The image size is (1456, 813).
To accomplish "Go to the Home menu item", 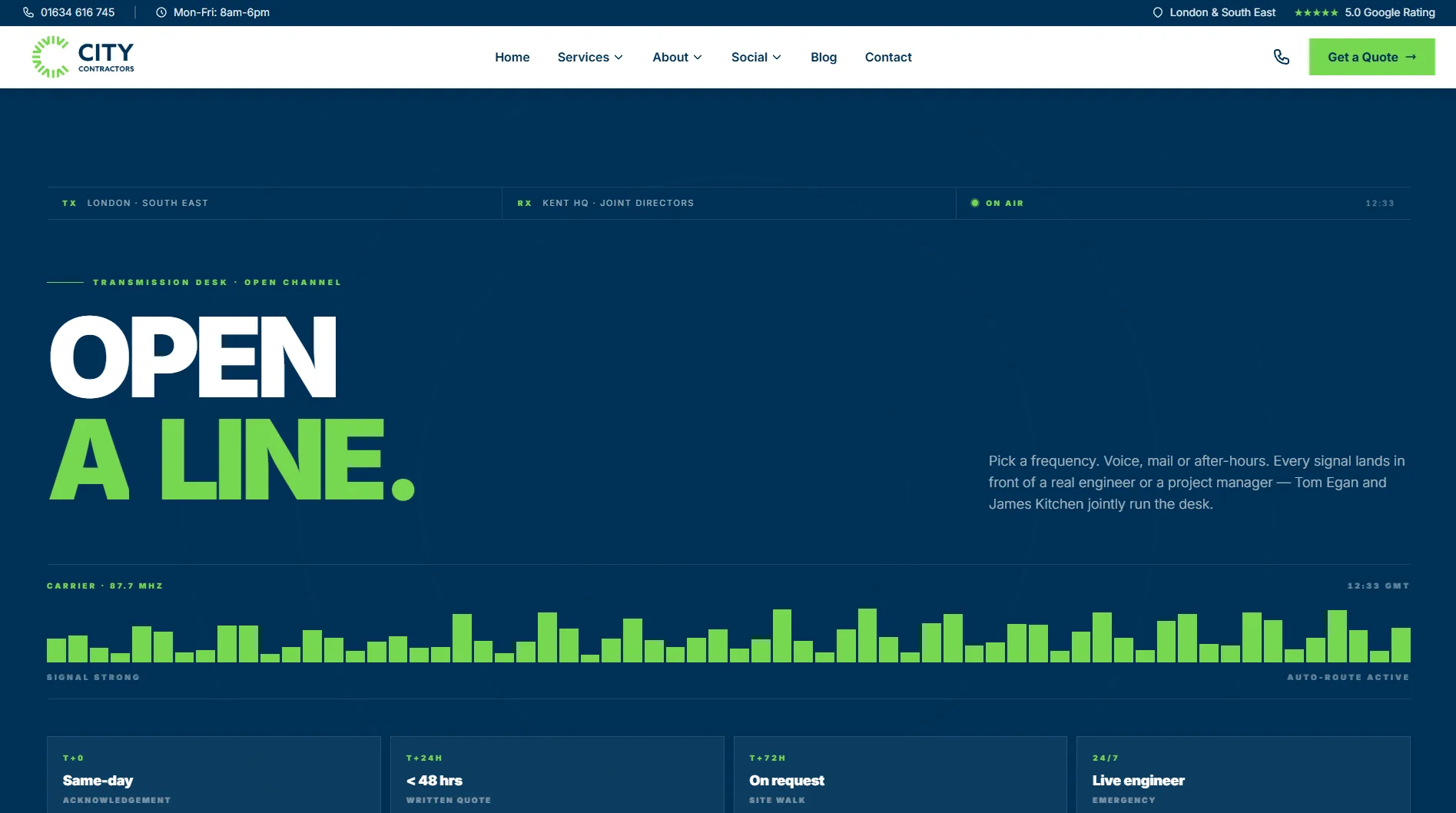I will (512, 57).
